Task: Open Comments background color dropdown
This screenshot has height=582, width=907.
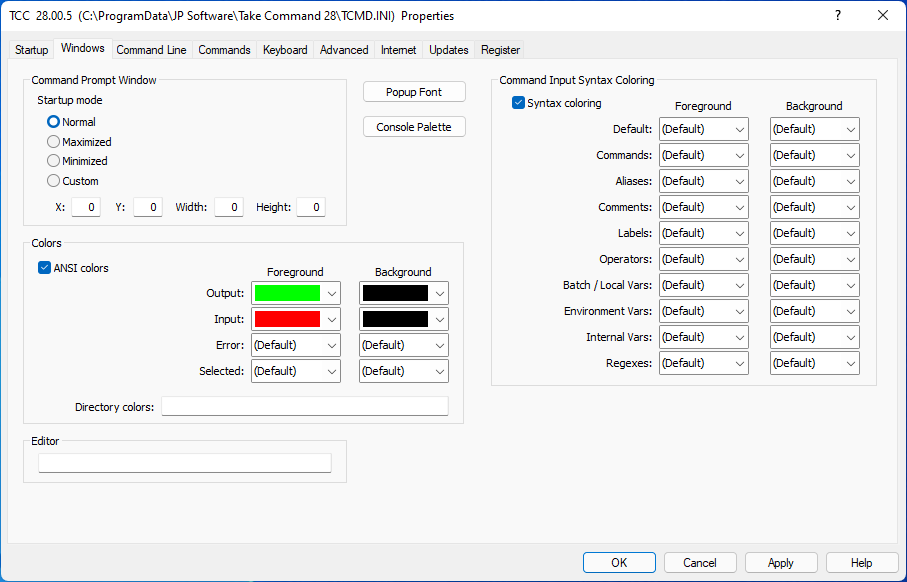Action: coord(814,207)
